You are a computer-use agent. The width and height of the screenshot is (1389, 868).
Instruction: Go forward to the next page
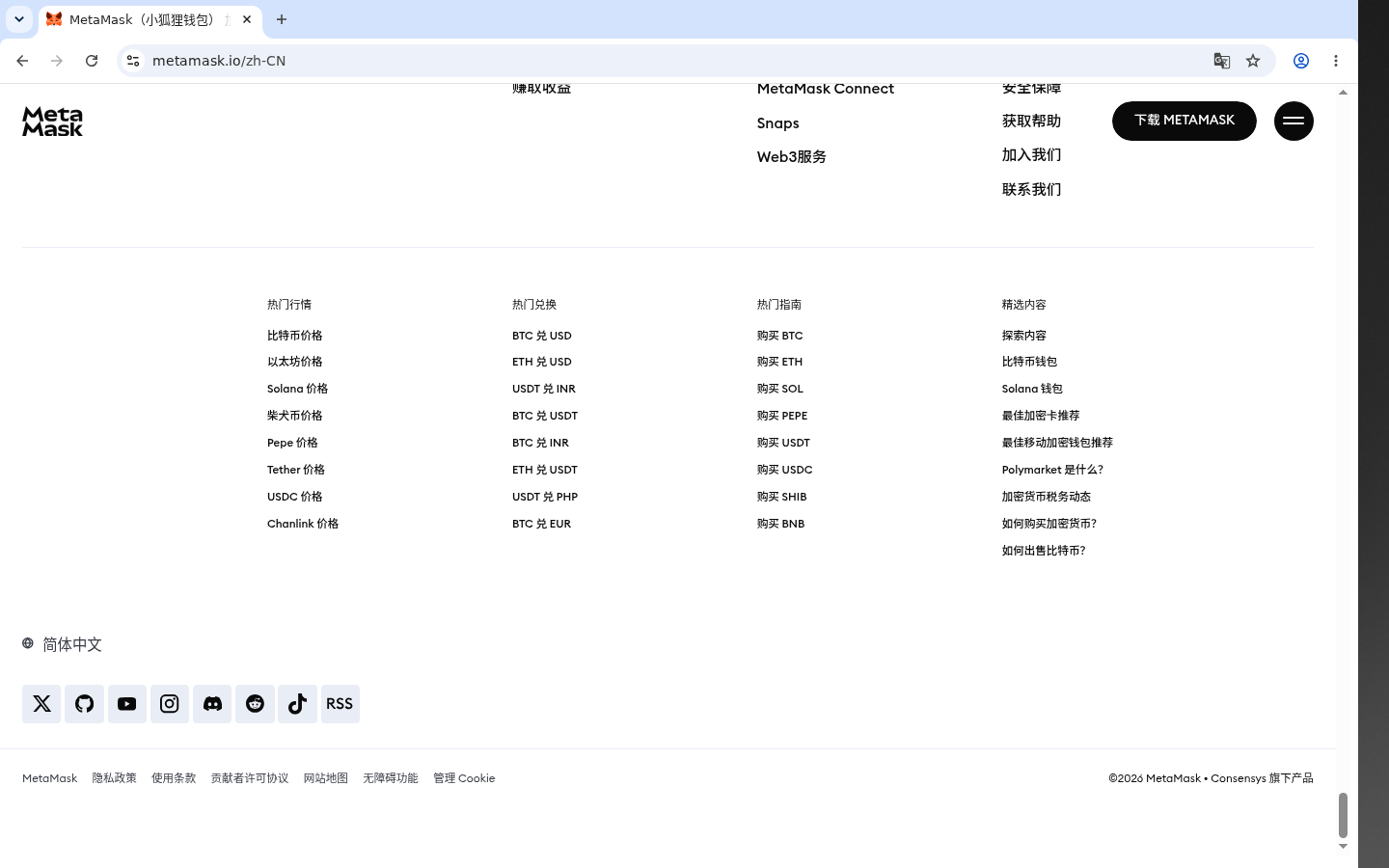click(57, 61)
